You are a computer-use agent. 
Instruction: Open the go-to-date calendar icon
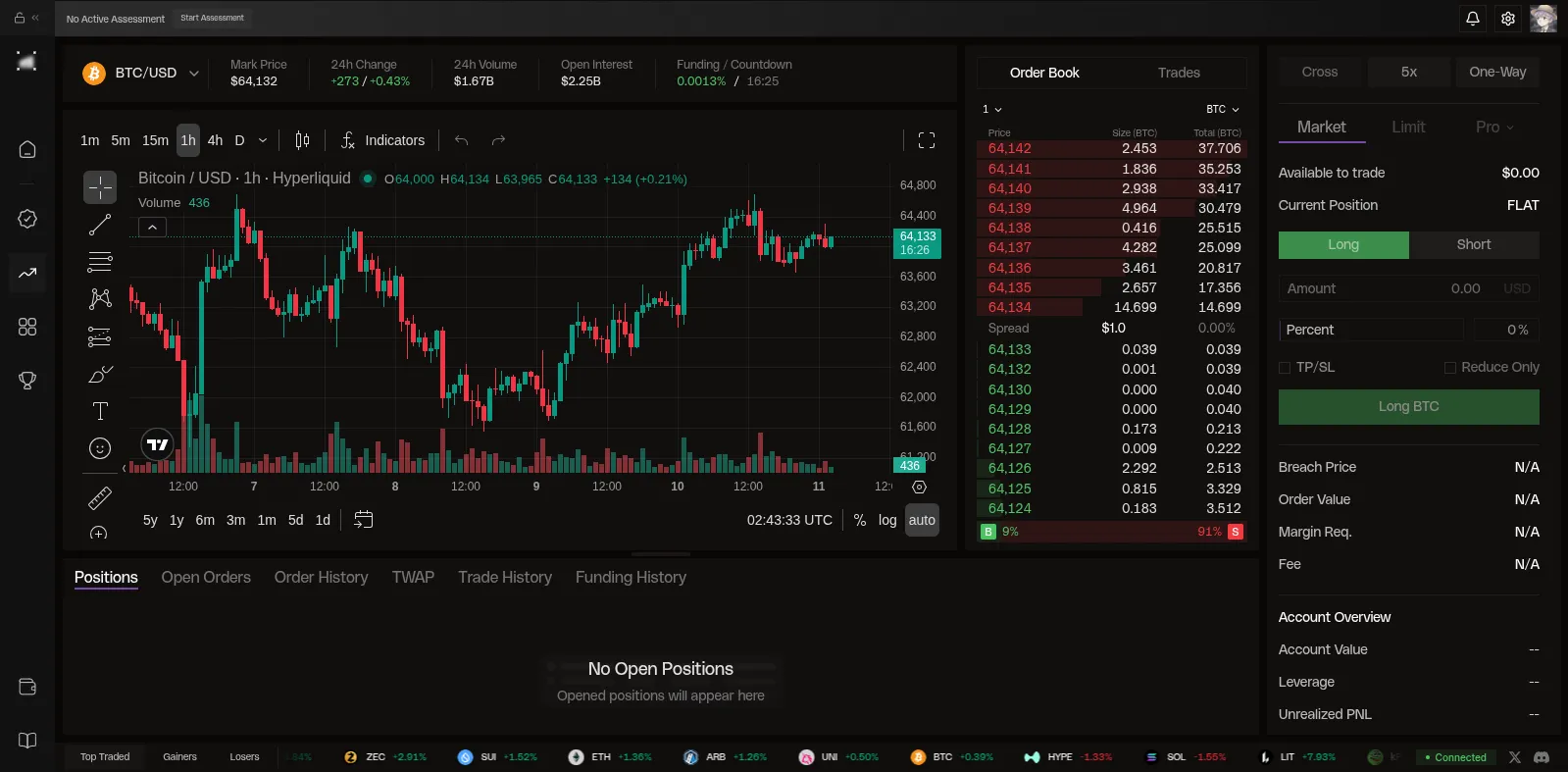pyautogui.click(x=363, y=520)
